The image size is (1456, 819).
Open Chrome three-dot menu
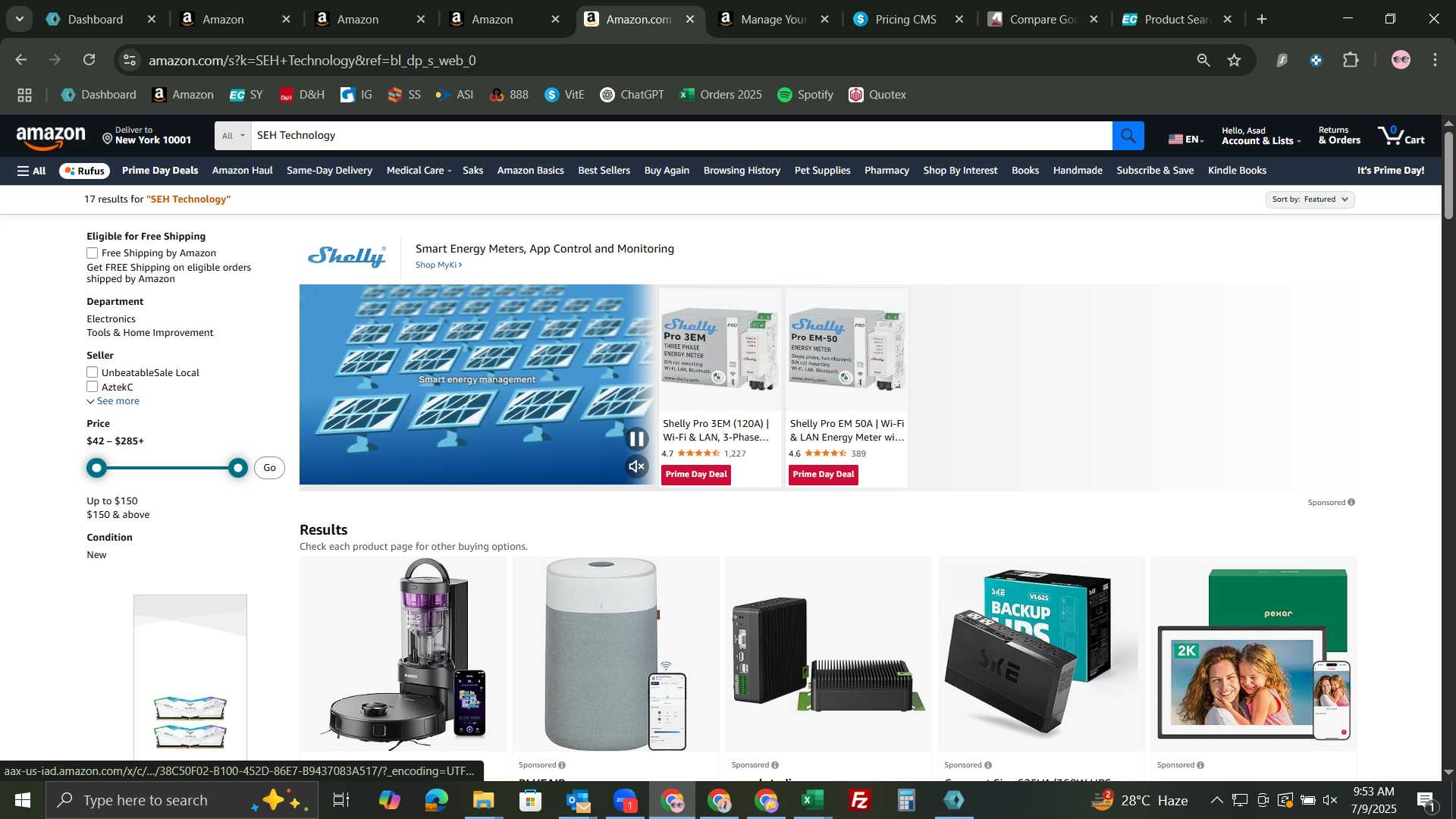click(x=1435, y=60)
